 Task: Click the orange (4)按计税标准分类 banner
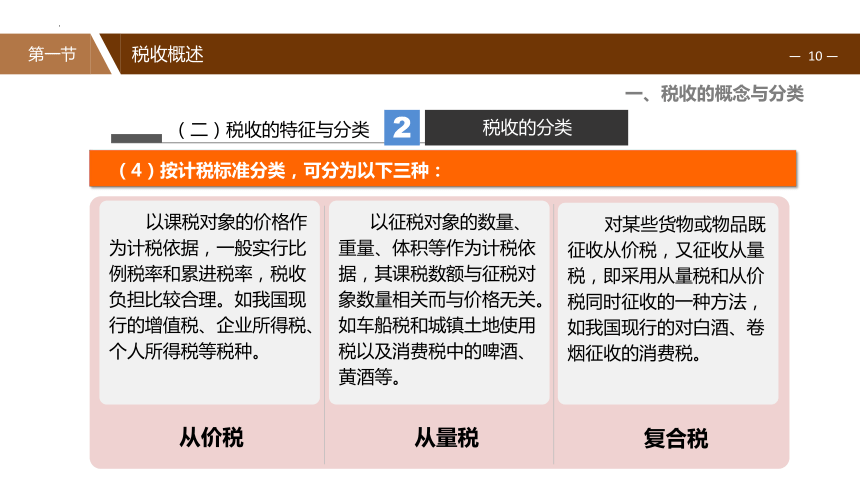(x=443, y=169)
